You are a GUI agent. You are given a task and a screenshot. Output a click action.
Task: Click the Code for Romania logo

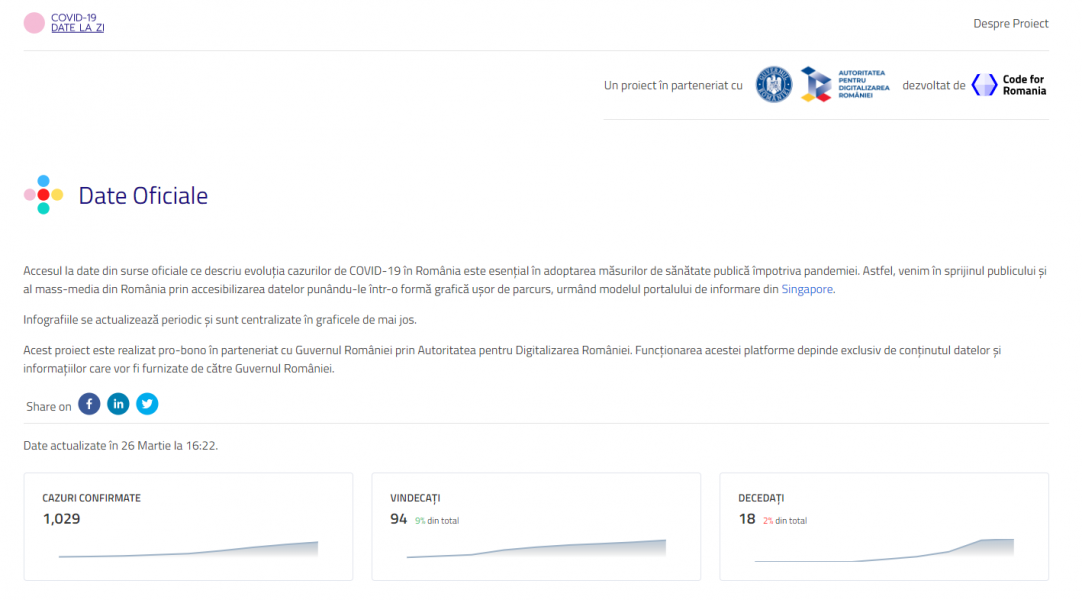(1009, 85)
